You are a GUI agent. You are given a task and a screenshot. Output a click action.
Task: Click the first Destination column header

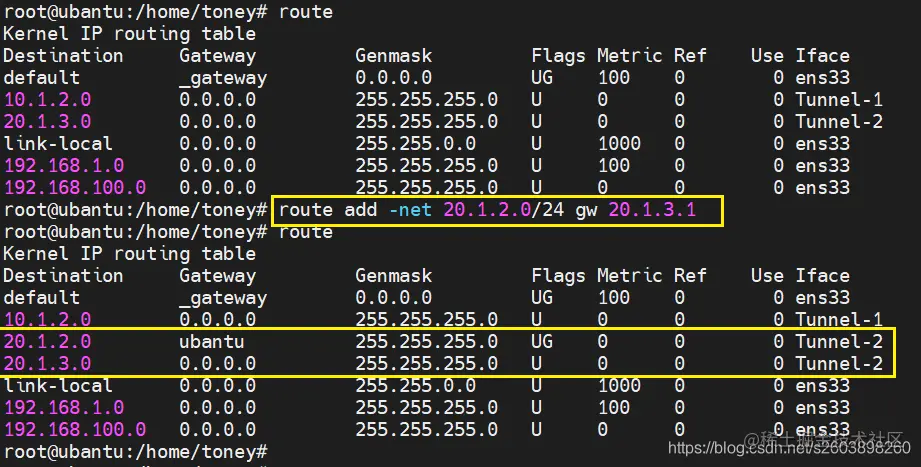pyautogui.click(x=63, y=56)
